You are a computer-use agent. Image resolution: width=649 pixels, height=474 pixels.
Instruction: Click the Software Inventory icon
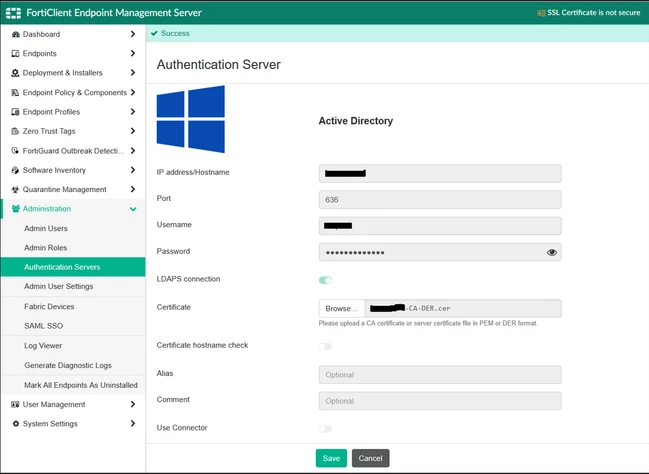click(15, 170)
